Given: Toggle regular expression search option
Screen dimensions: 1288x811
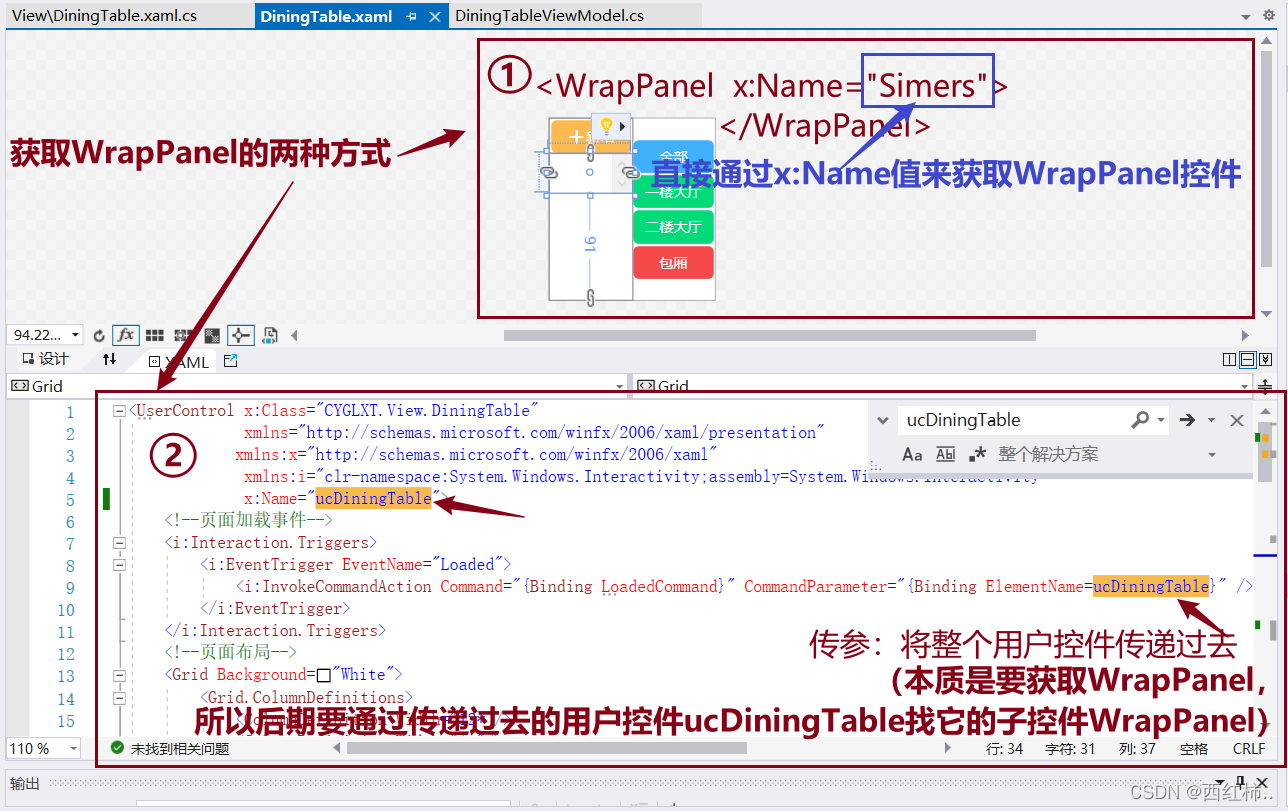Looking at the screenshot, I should tap(978, 454).
